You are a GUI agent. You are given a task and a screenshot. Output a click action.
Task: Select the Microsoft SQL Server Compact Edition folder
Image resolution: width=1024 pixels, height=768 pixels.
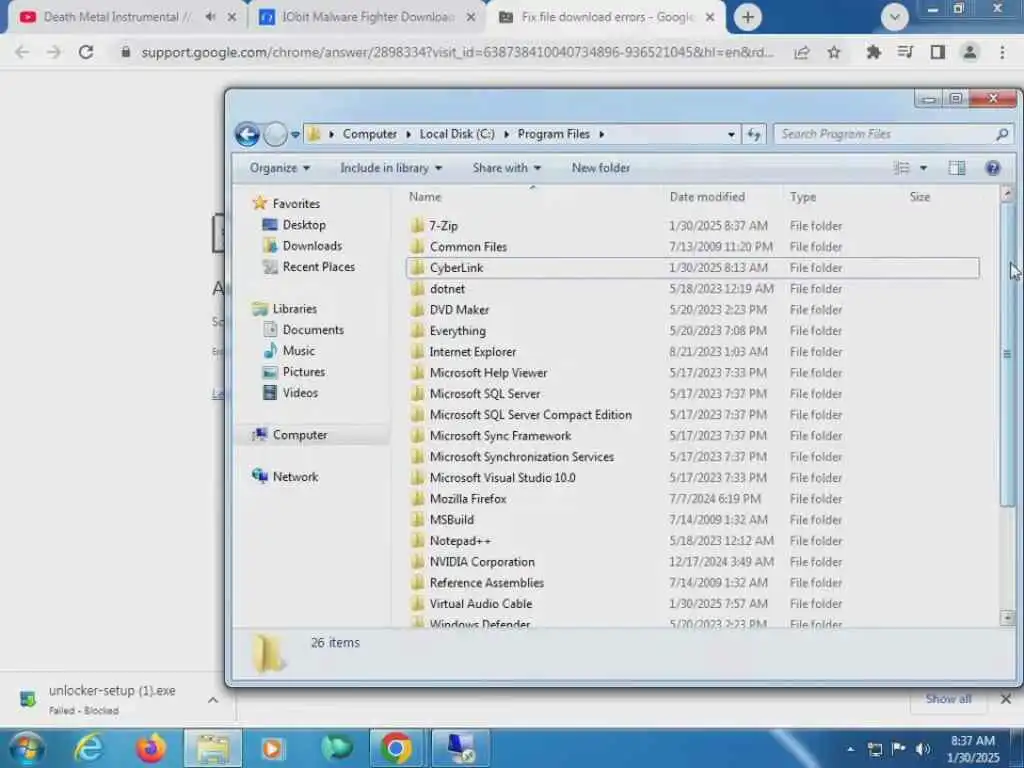point(692,415)
